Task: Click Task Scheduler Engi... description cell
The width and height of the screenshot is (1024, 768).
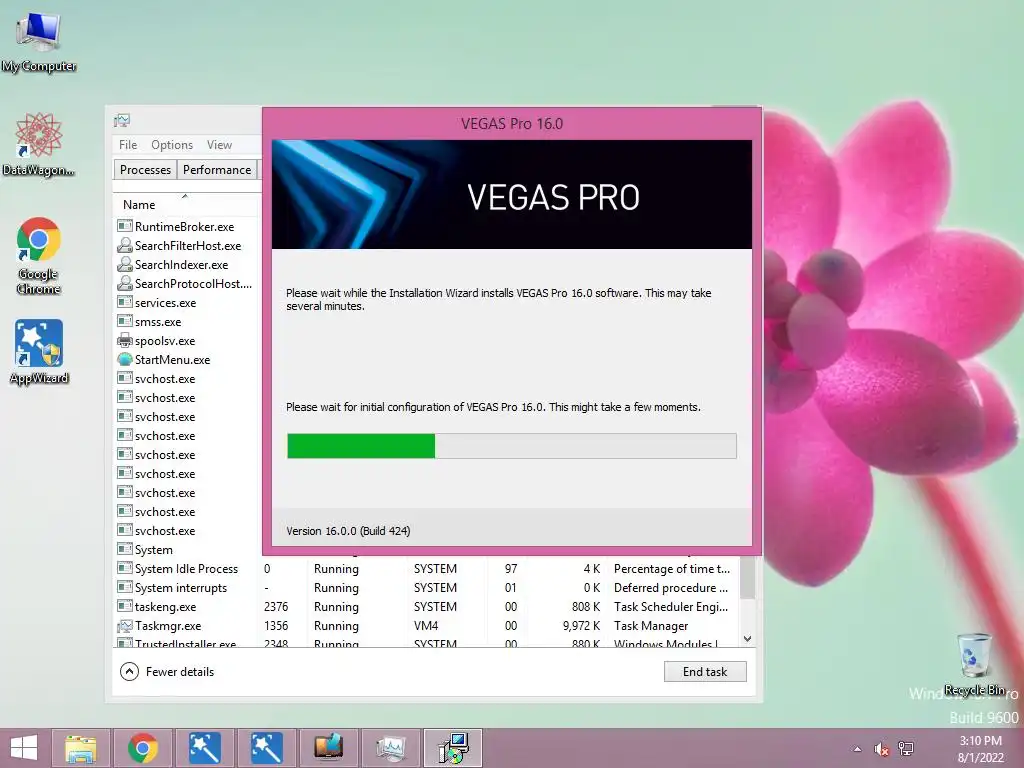Action: (x=671, y=607)
